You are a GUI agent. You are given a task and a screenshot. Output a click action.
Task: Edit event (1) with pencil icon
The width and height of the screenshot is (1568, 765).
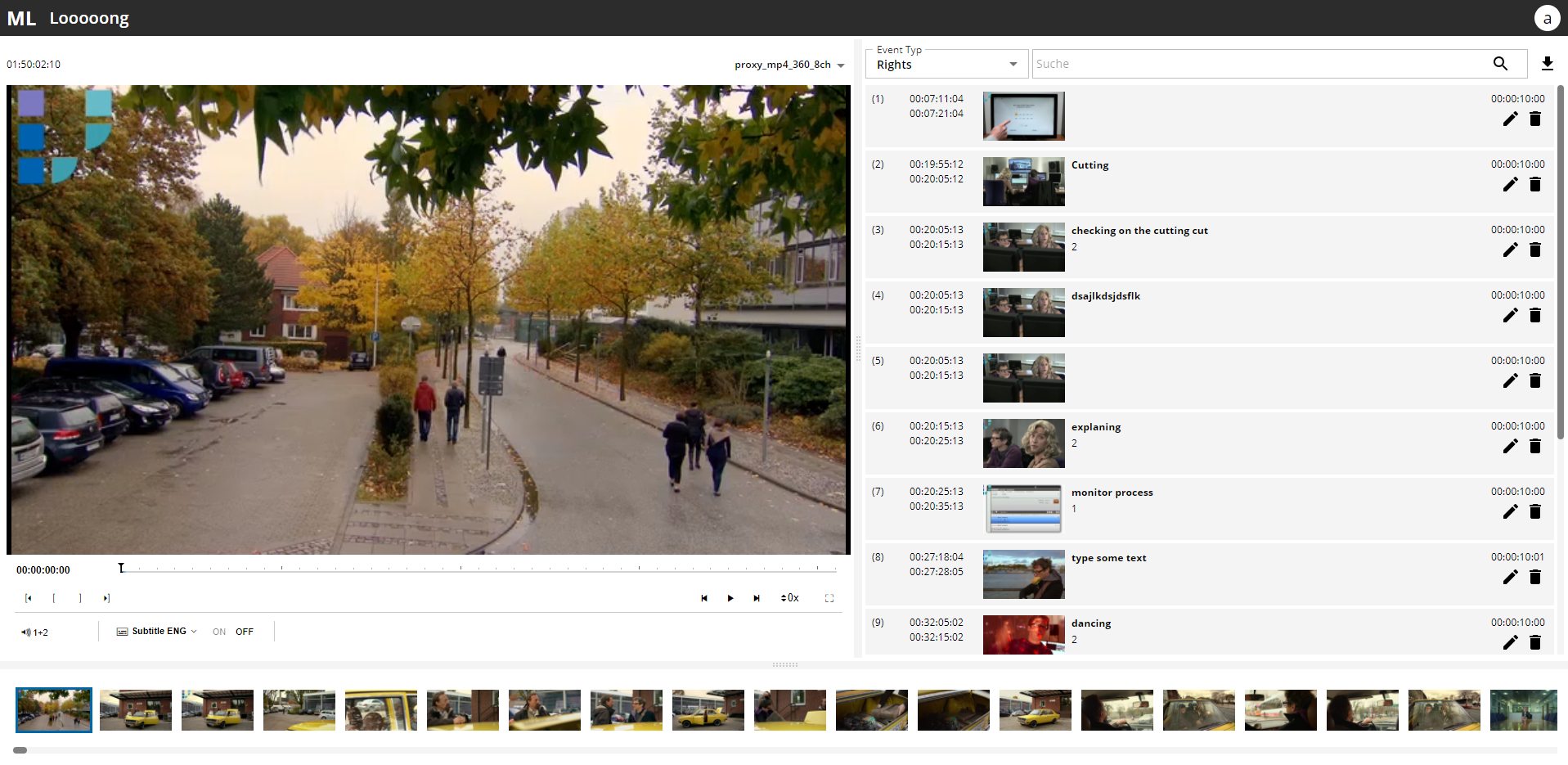(x=1510, y=119)
